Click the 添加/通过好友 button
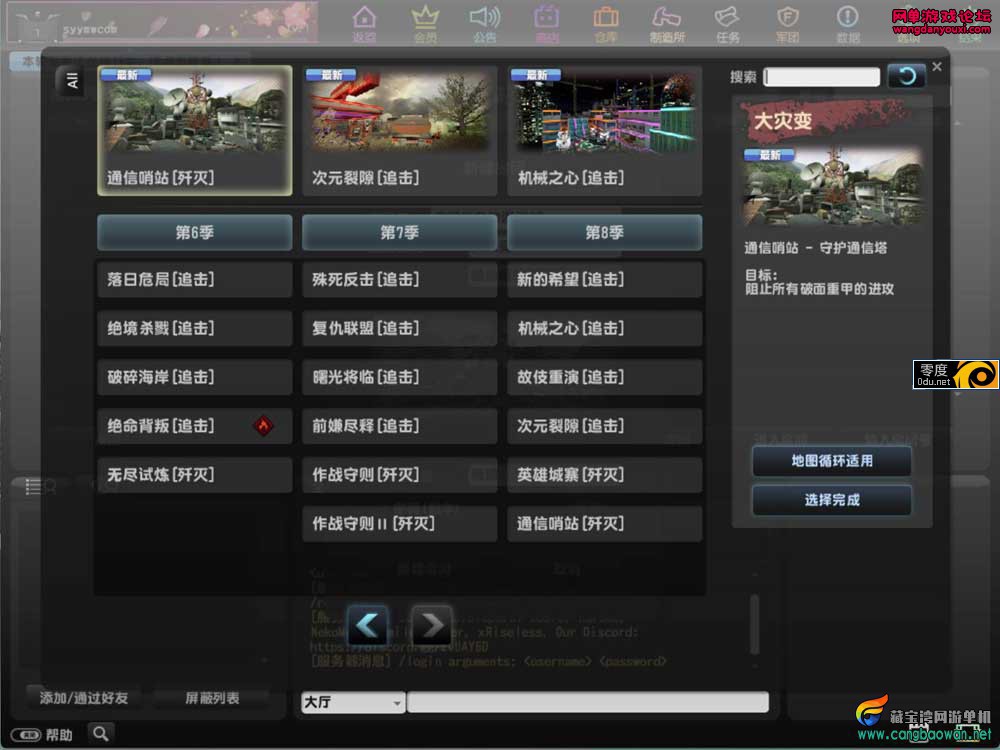 pos(84,698)
